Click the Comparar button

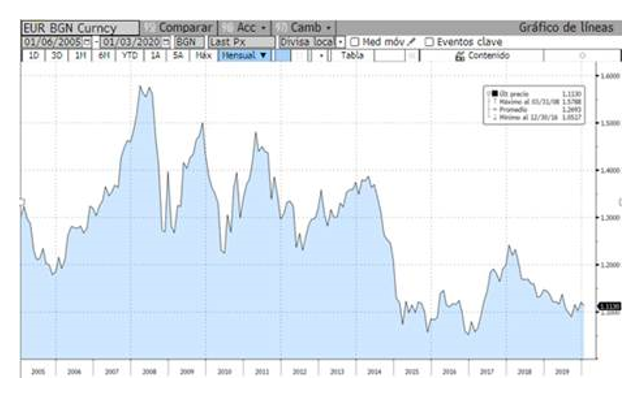click(179, 28)
